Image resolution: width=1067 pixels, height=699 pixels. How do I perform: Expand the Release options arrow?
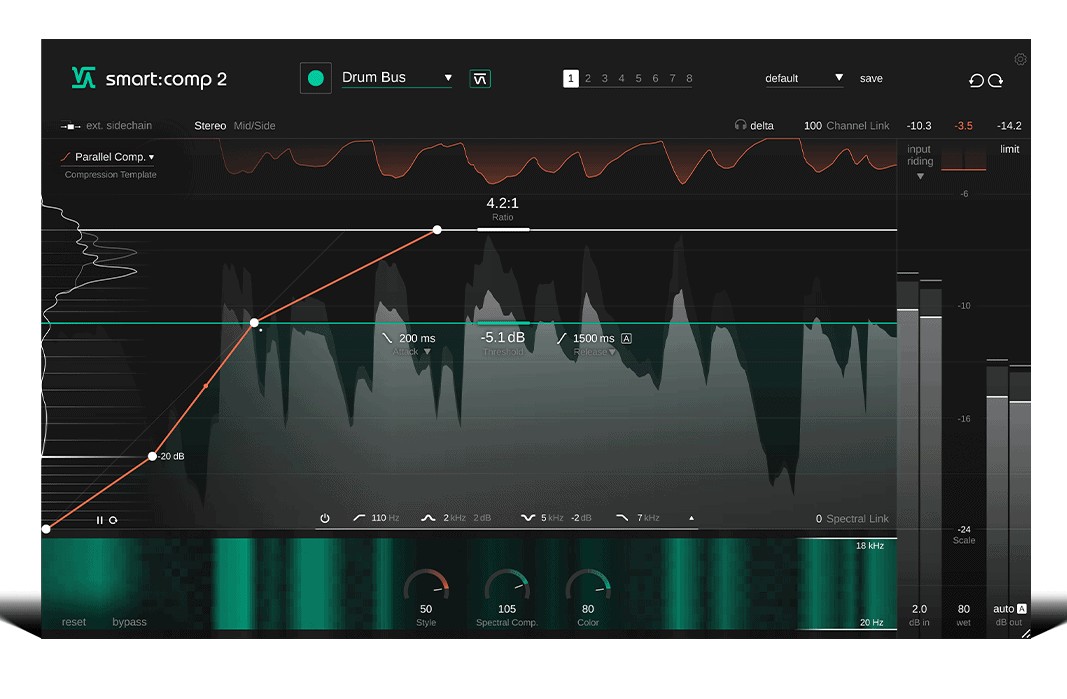point(612,352)
